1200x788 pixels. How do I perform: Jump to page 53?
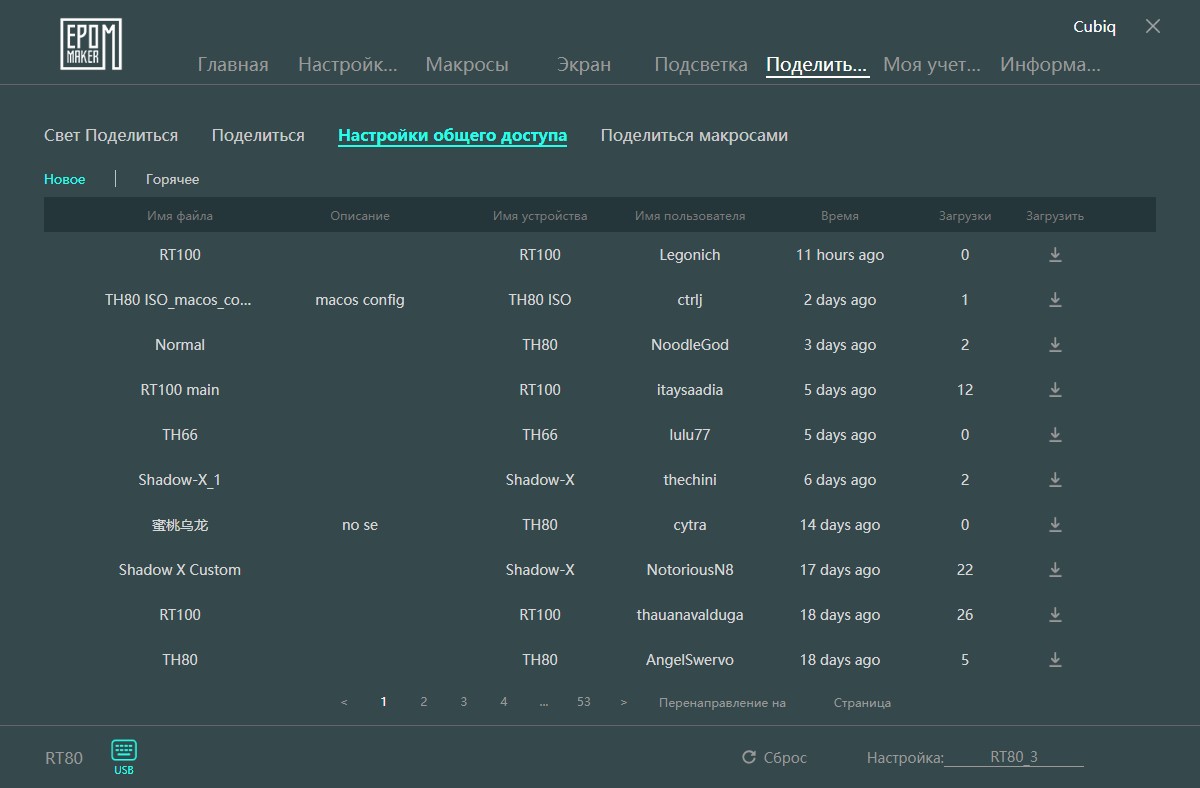[584, 702]
